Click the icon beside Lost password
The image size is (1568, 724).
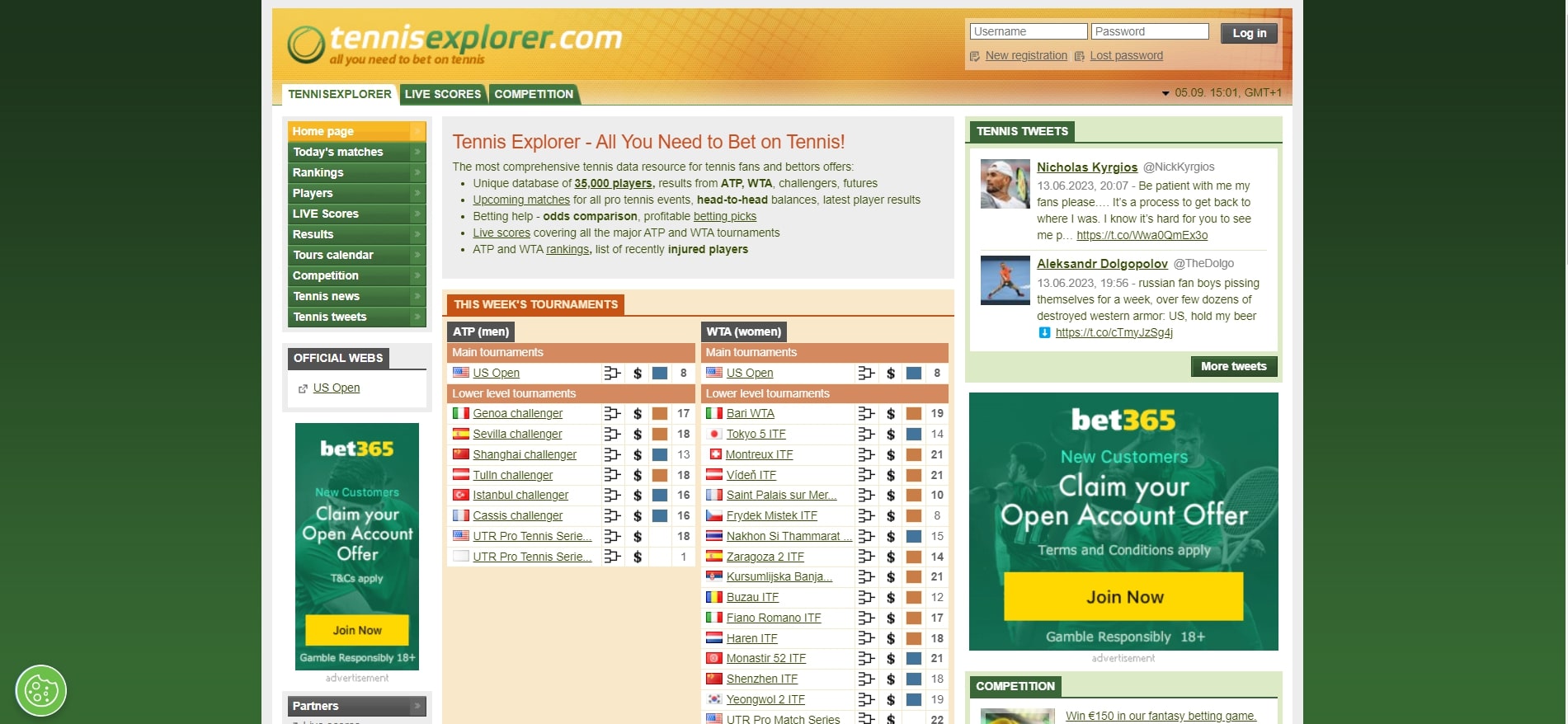pos(1079,56)
